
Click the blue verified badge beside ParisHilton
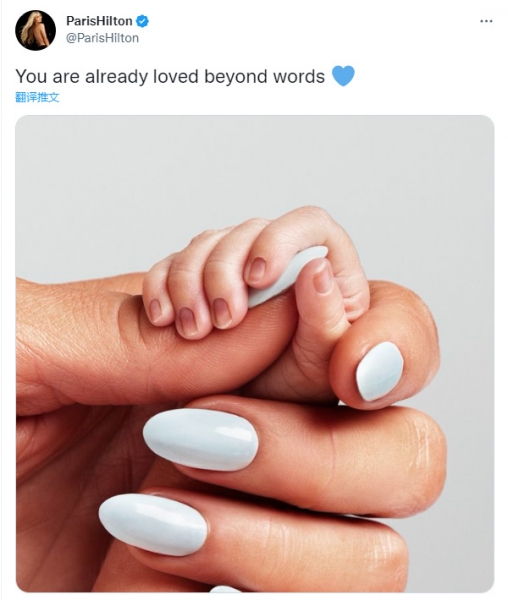coord(142,21)
